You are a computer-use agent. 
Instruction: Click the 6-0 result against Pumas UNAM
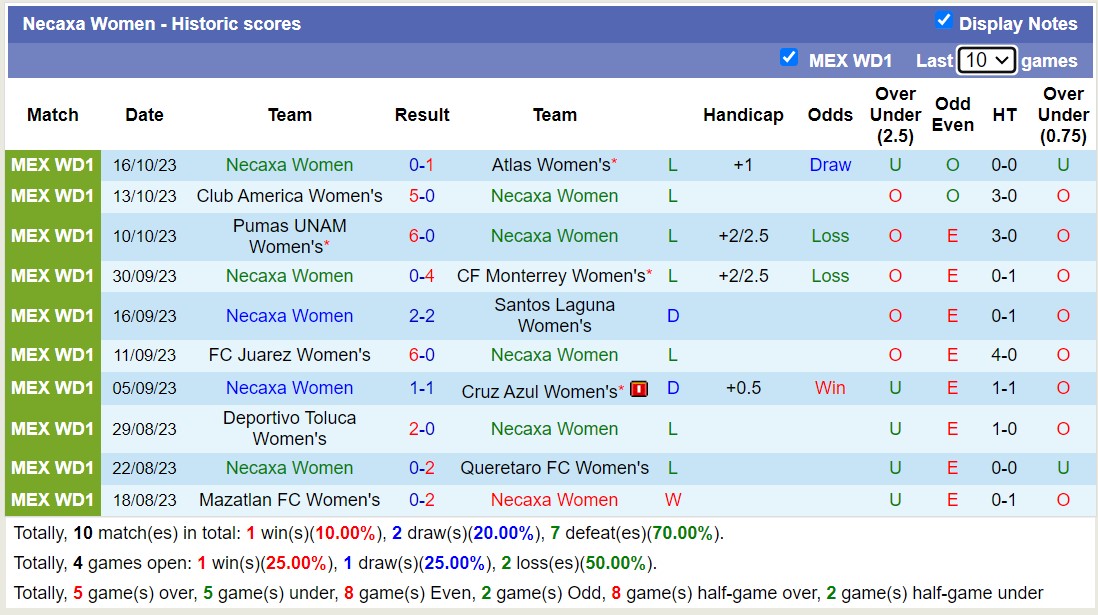coord(422,236)
